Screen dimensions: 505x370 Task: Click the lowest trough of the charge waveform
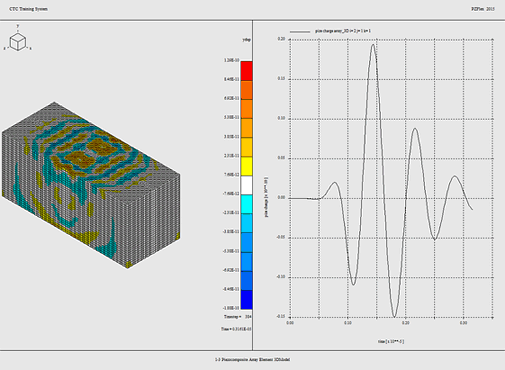(394, 316)
